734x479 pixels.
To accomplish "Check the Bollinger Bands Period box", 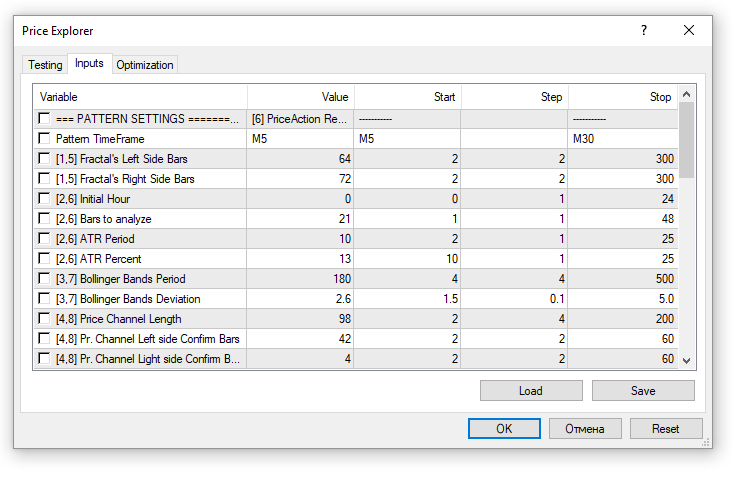I will [x=44, y=279].
